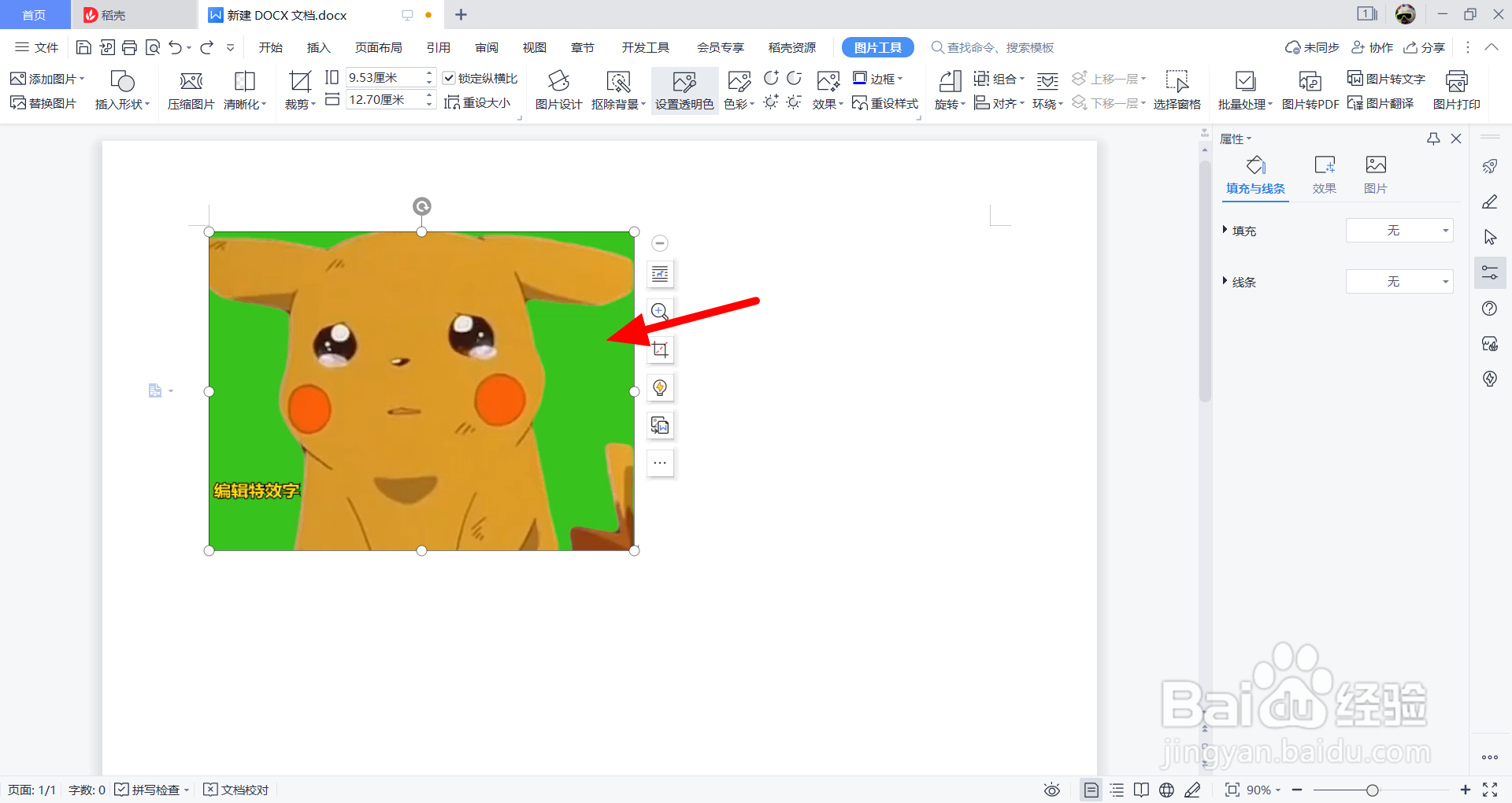Select Set Transparent Color (设置透明色)

coord(684,91)
